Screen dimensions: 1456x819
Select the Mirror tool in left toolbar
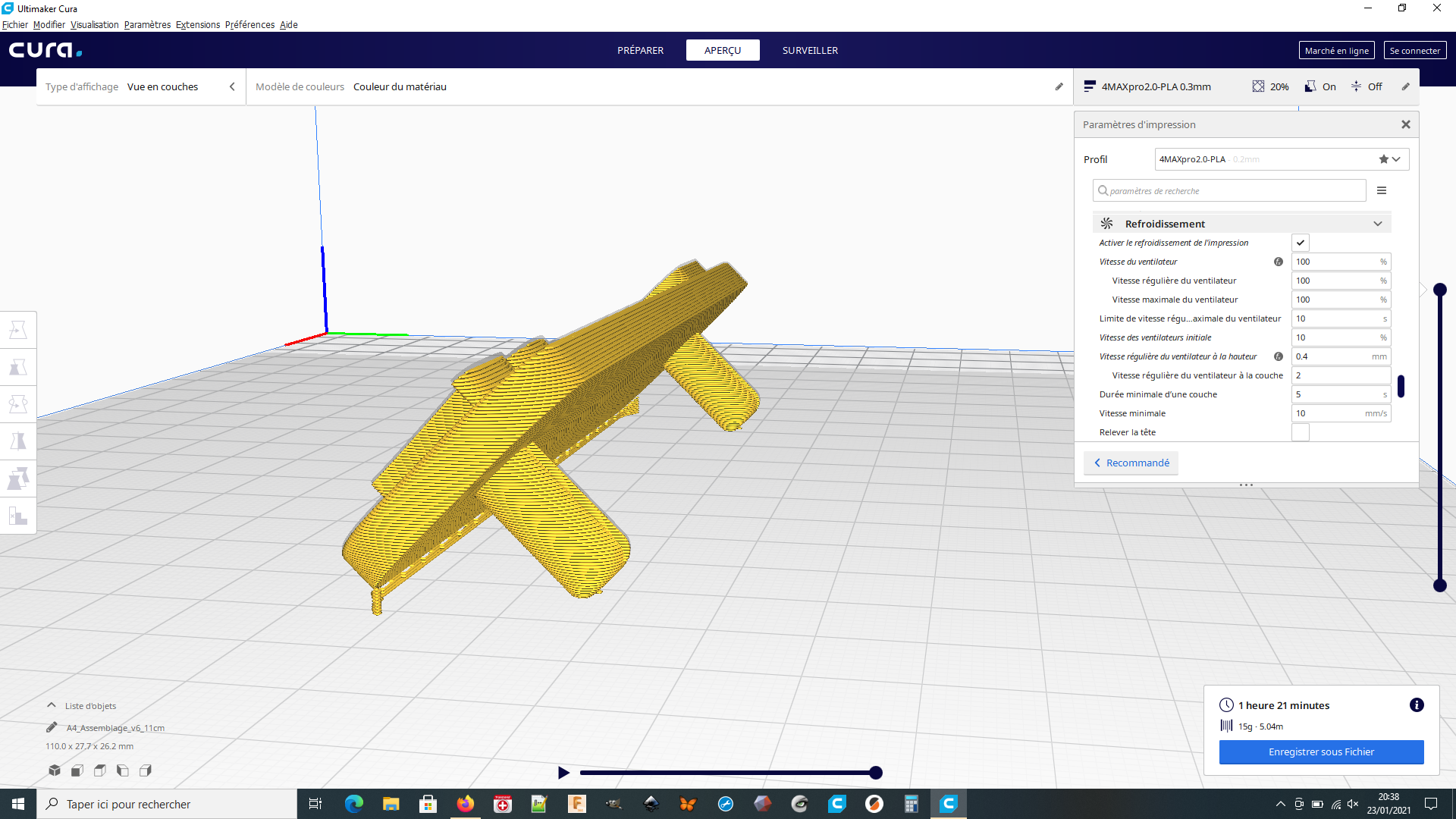tap(18, 441)
